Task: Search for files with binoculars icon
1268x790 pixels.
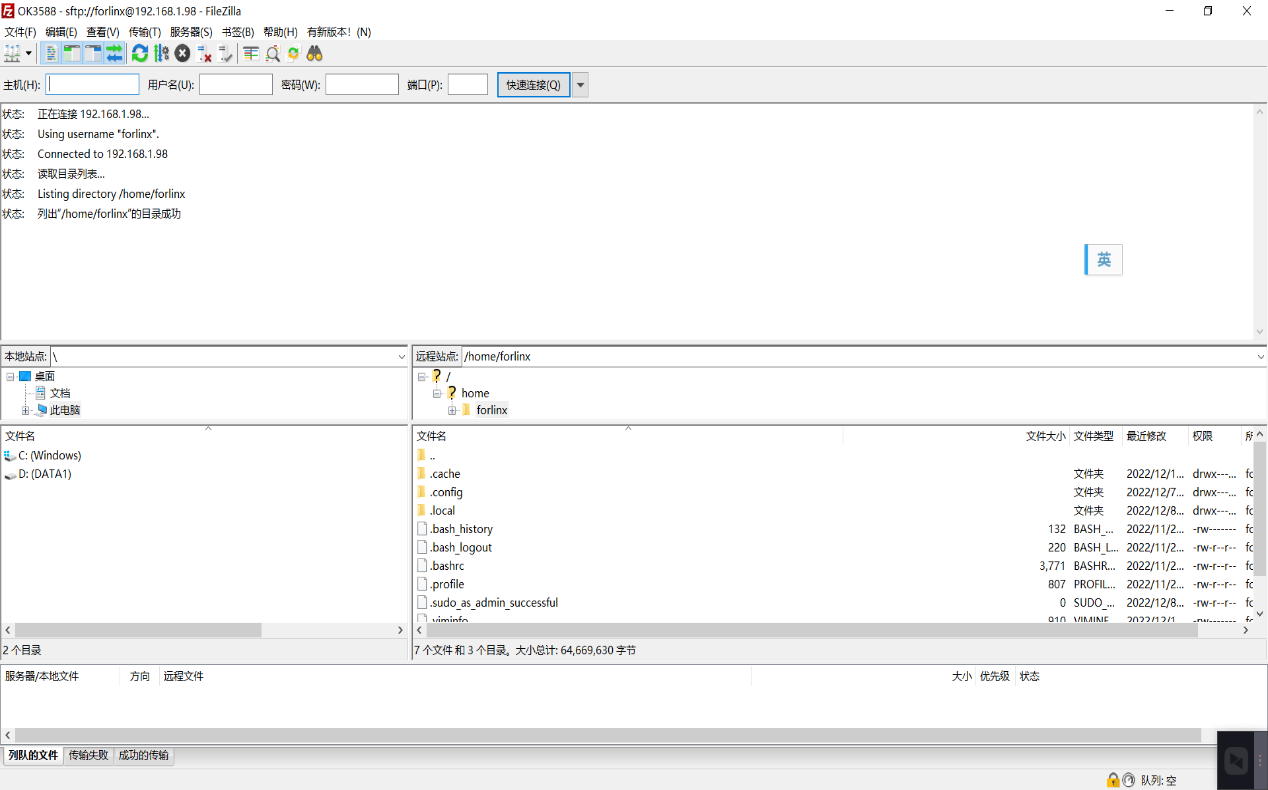Action: [314, 53]
